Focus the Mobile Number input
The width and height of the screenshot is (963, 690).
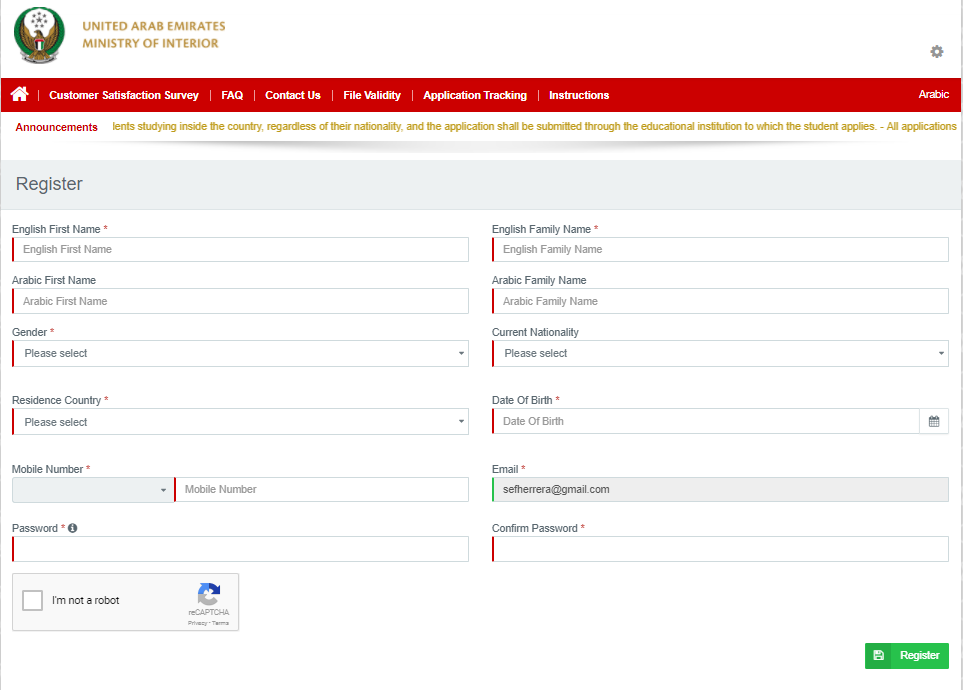(x=321, y=490)
